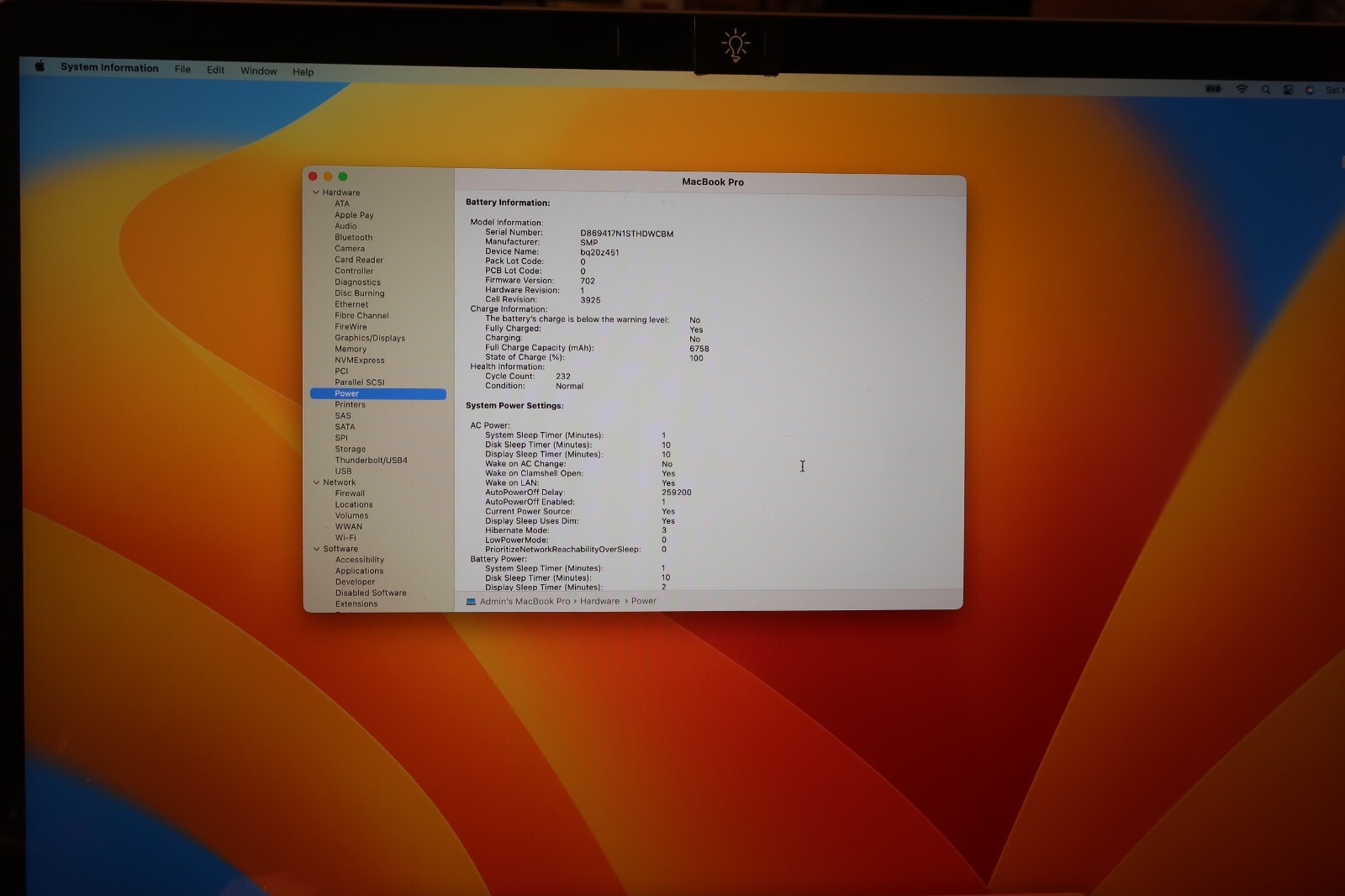Select Diagnostics in the sidebar
This screenshot has width=1345, height=896.
point(357,282)
